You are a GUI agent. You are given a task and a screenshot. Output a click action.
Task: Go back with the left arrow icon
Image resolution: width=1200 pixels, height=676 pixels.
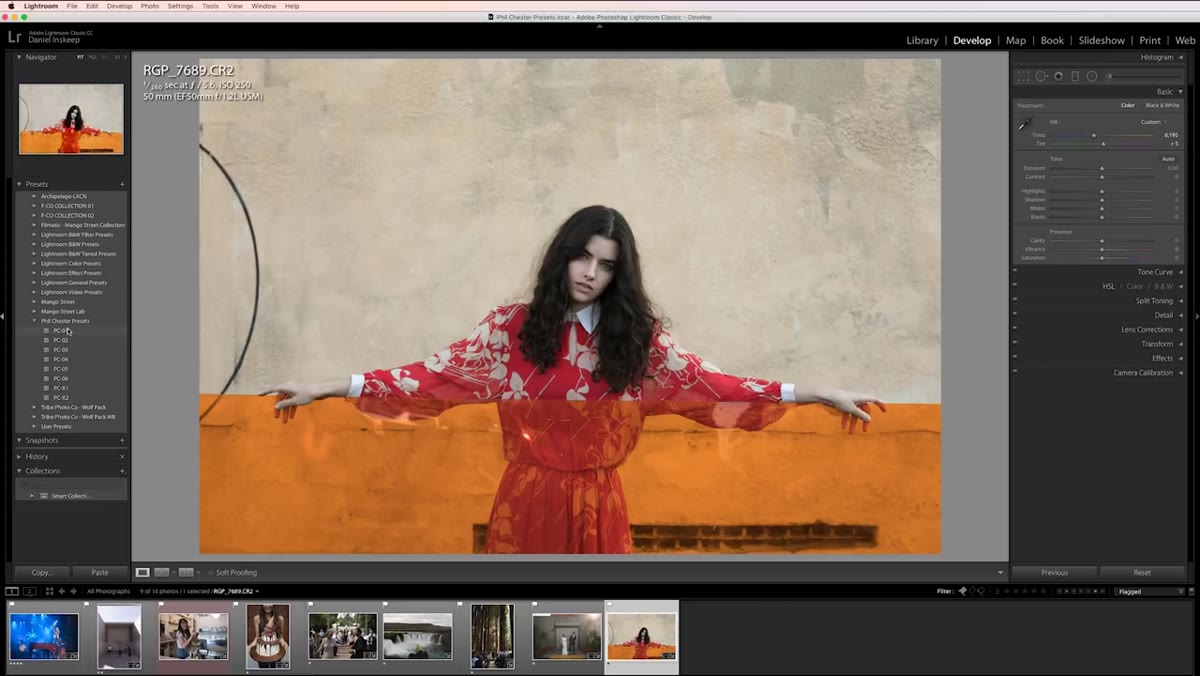61,591
